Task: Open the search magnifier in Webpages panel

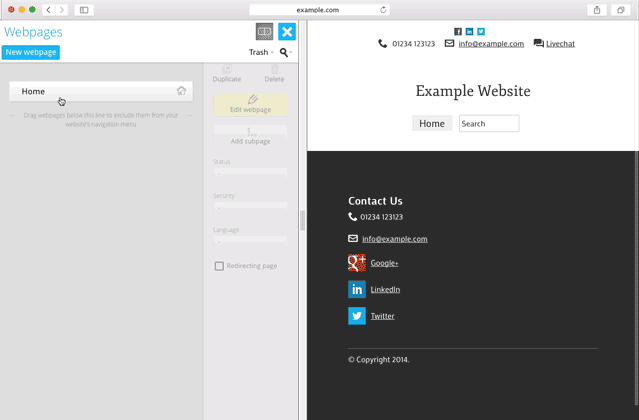Action: [x=284, y=52]
